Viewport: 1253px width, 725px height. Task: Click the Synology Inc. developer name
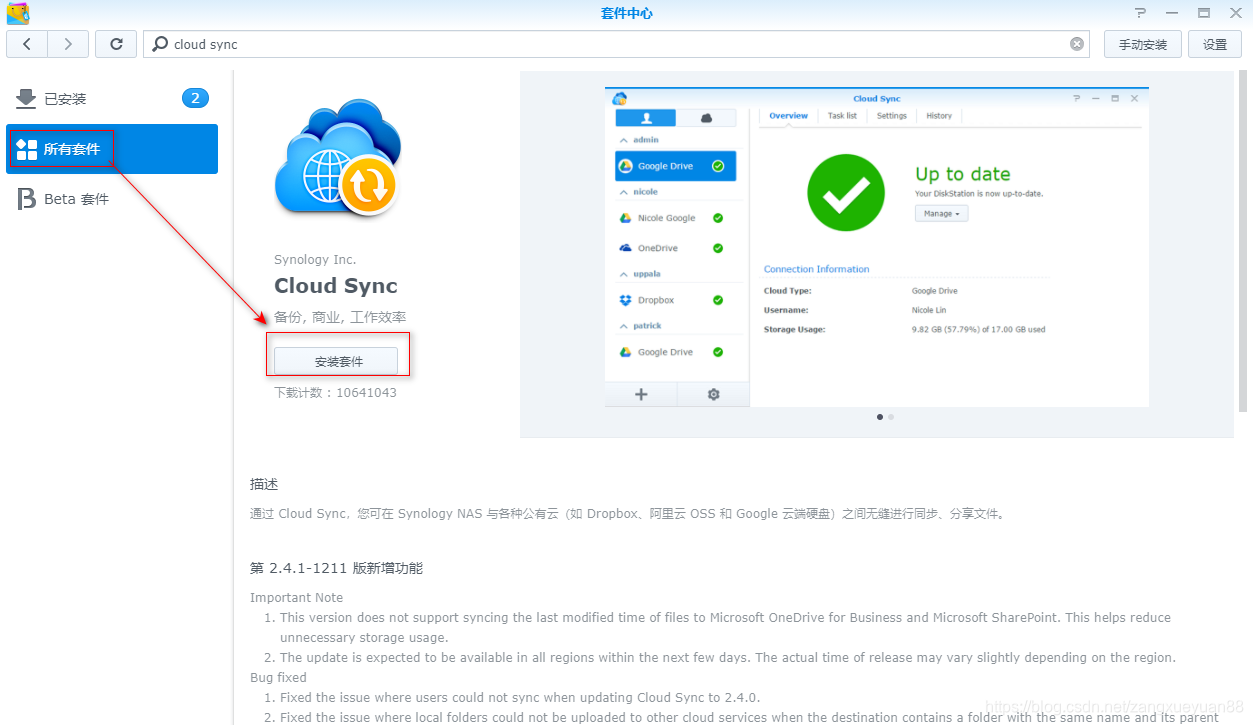click(315, 260)
